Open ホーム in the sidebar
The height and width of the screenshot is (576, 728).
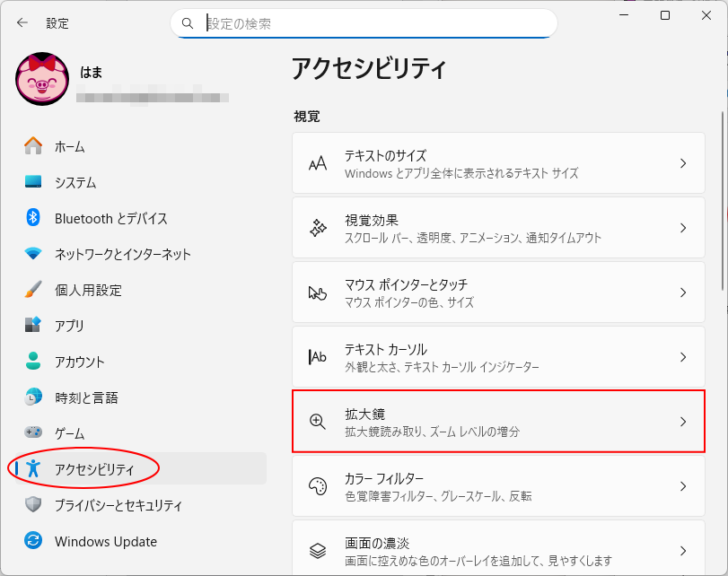pos(141,146)
